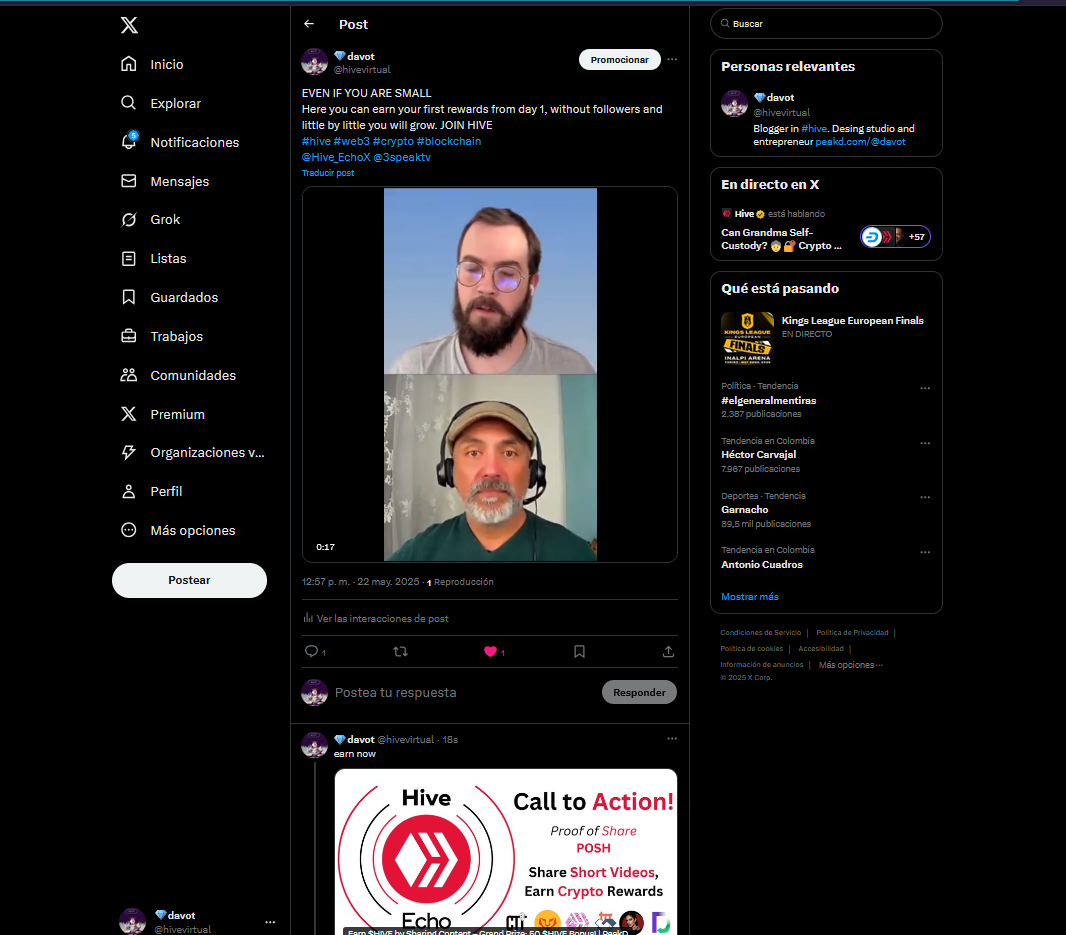This screenshot has height=935, width=1066.
Task: Open Política de cookies footer link
Action: point(751,649)
